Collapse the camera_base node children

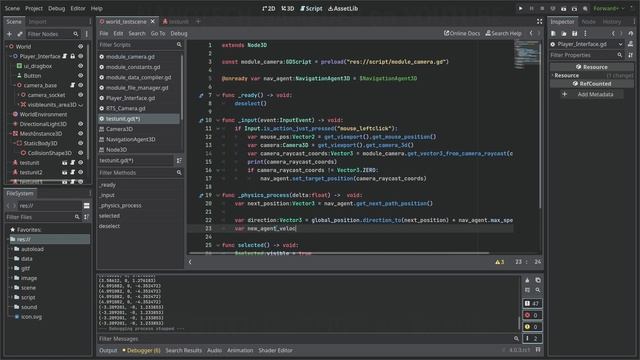tap(15, 85)
